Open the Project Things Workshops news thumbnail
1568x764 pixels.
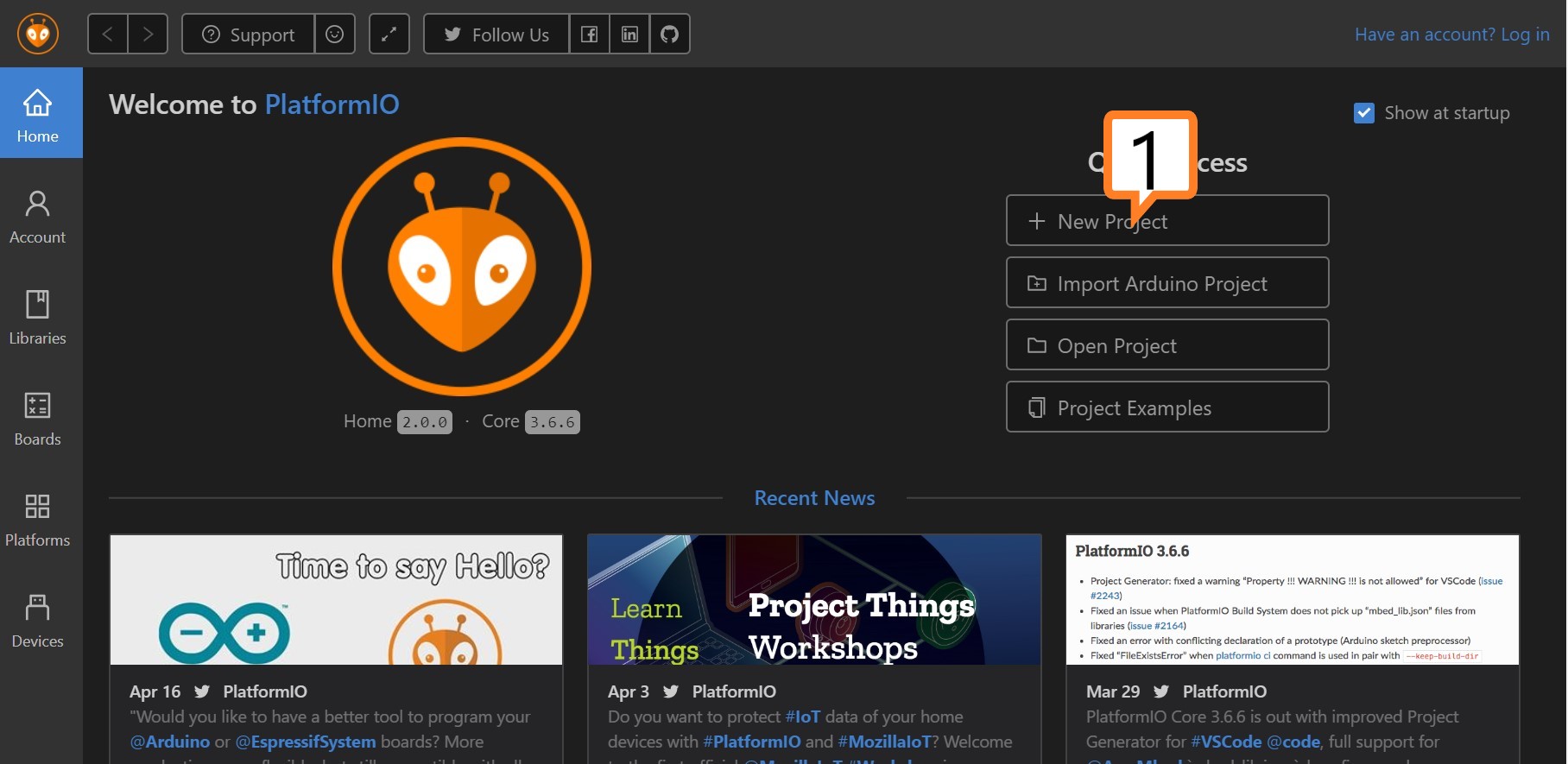(x=814, y=600)
